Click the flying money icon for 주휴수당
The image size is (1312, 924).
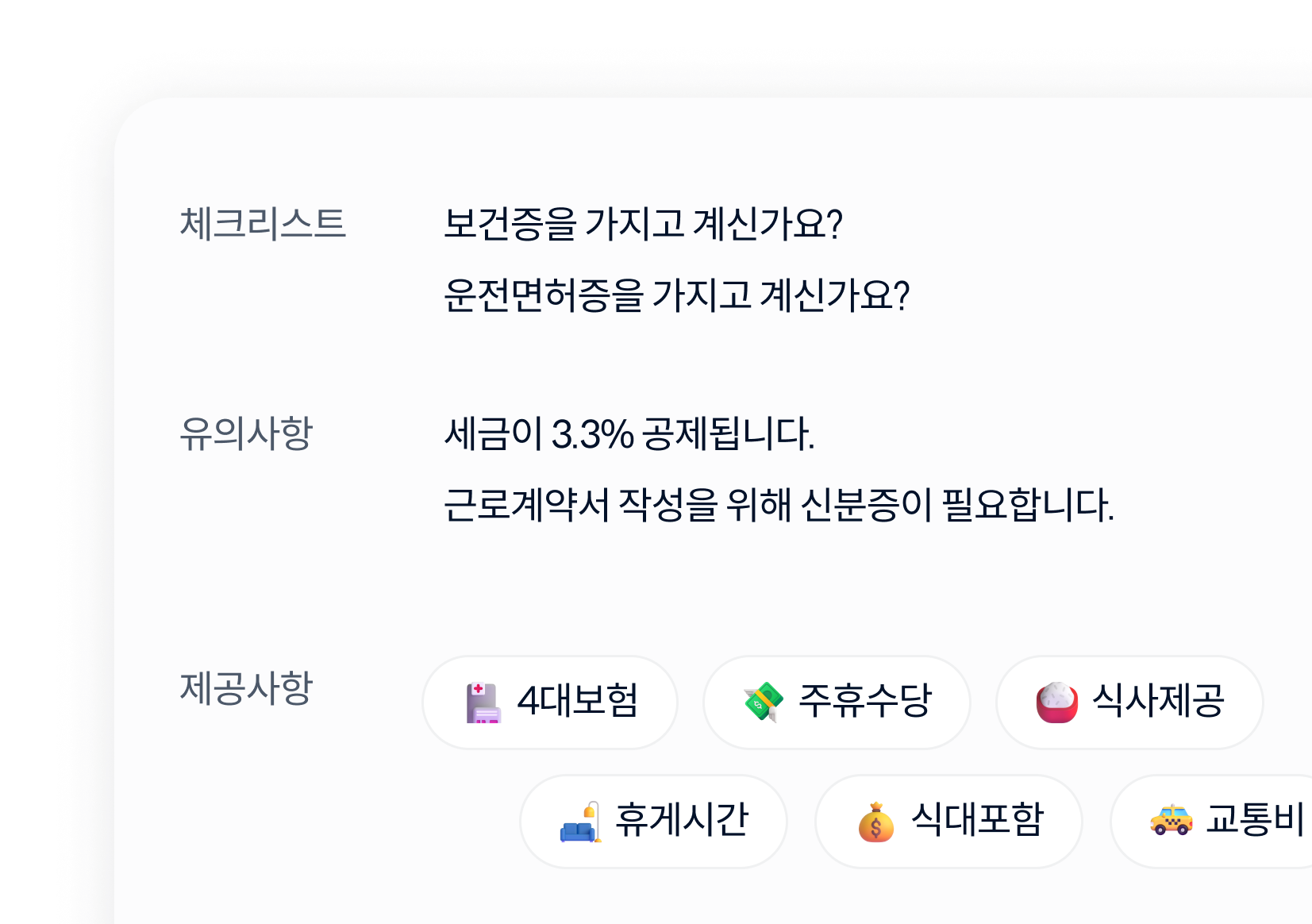coord(764,703)
